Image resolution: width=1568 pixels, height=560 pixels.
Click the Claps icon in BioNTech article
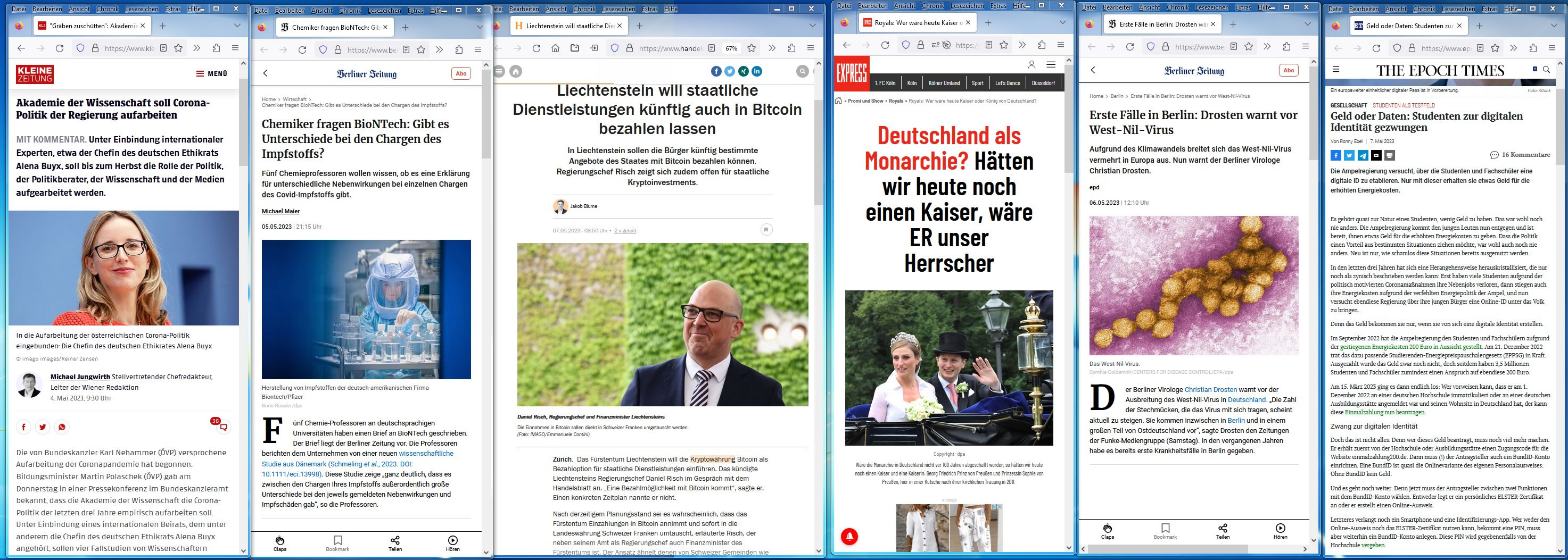pyautogui.click(x=280, y=540)
